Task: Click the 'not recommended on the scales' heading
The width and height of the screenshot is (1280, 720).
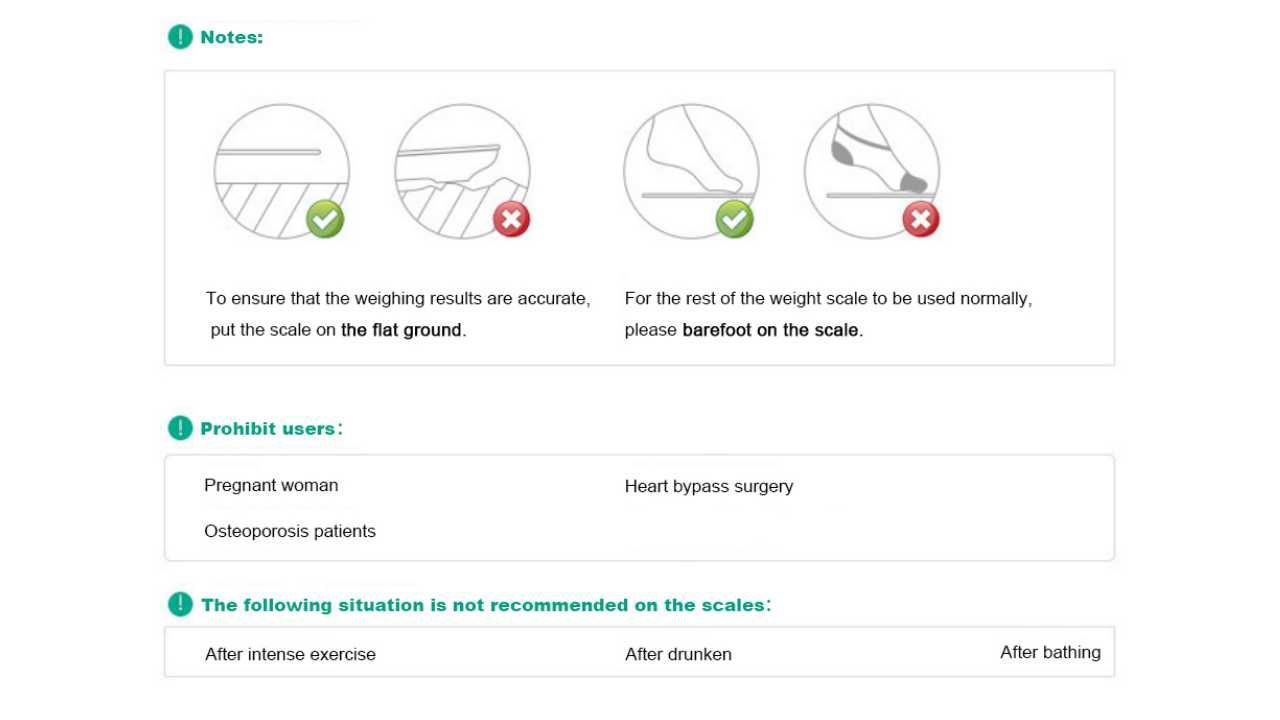Action: coord(485,605)
